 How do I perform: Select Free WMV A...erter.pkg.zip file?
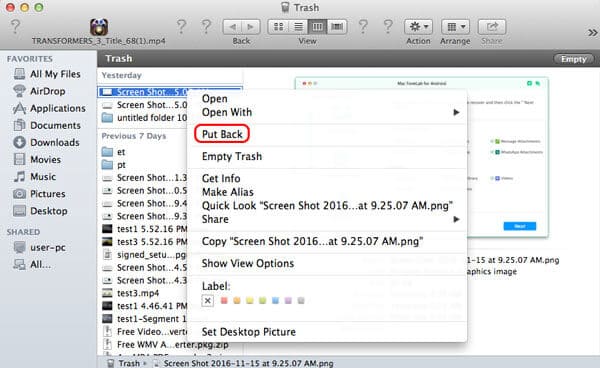point(166,345)
